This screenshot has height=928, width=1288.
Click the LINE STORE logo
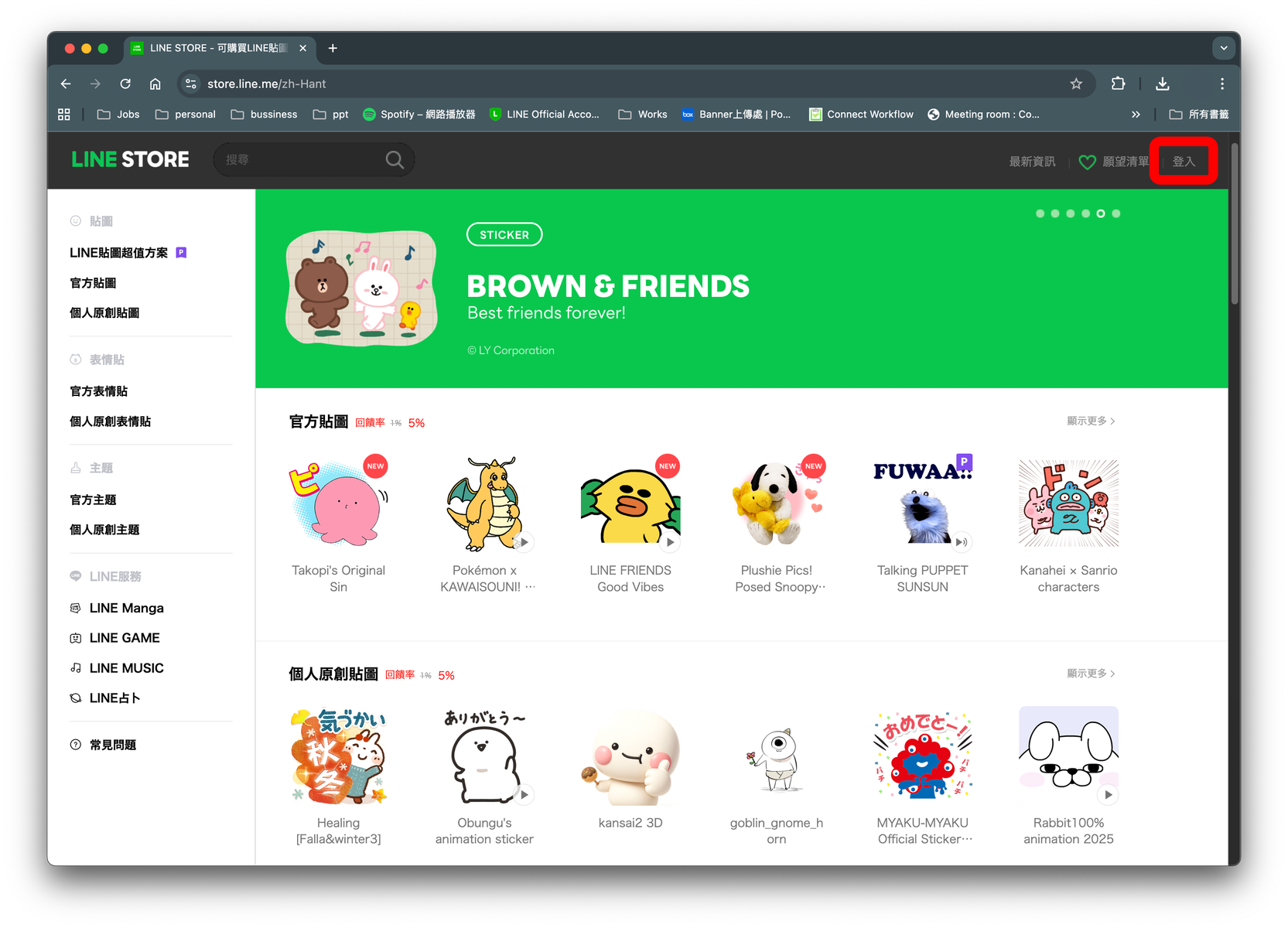pos(130,159)
